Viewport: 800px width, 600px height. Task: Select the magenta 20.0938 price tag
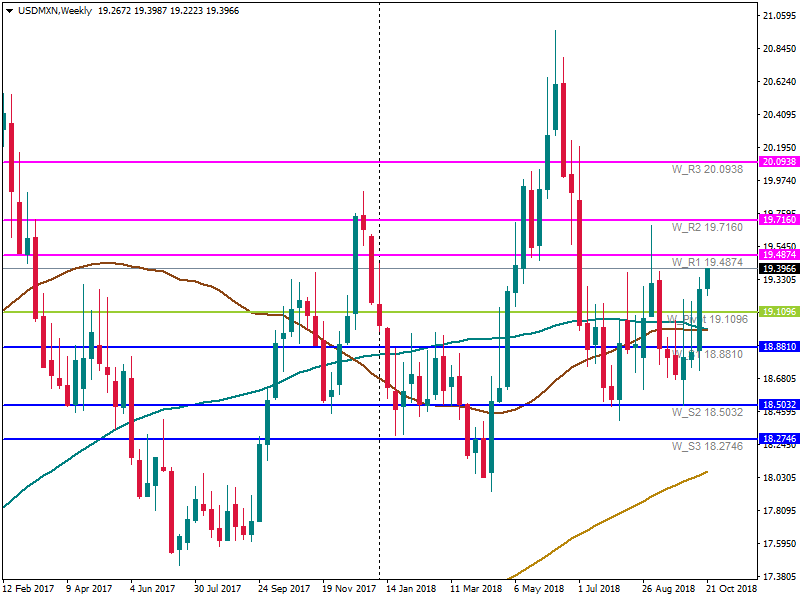click(778, 162)
